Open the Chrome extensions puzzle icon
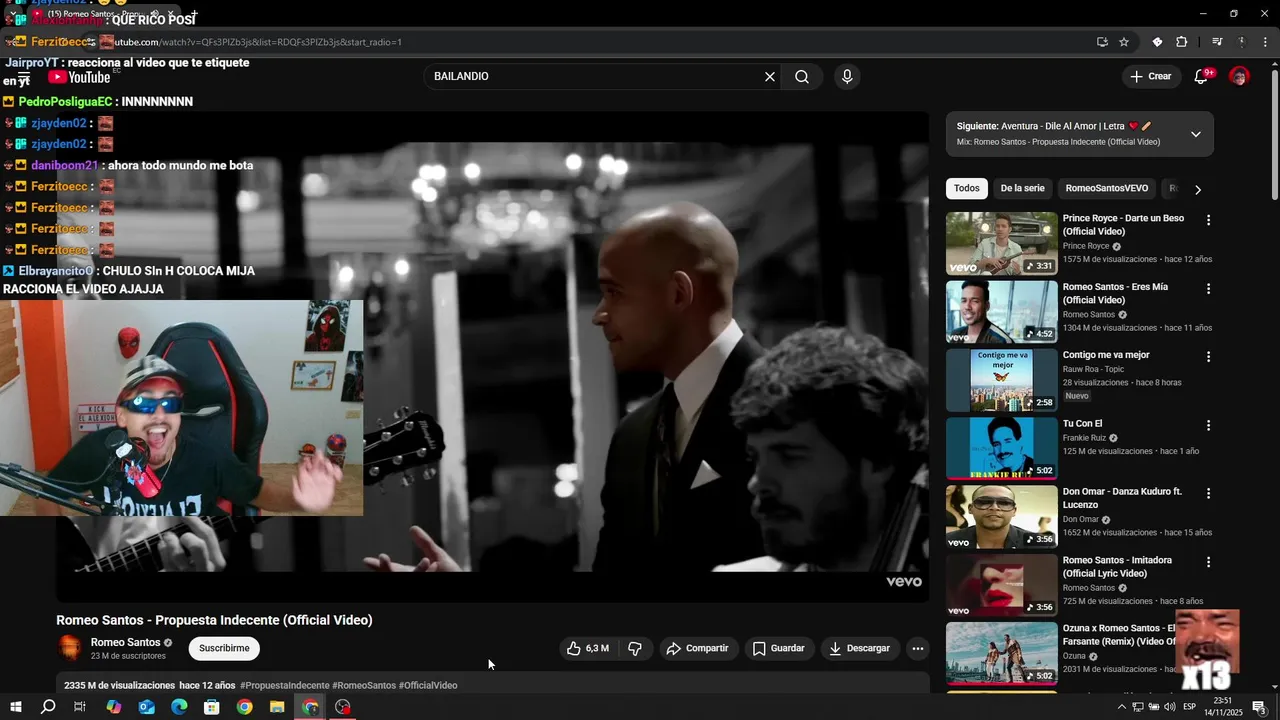The height and width of the screenshot is (720, 1280). tap(1182, 42)
